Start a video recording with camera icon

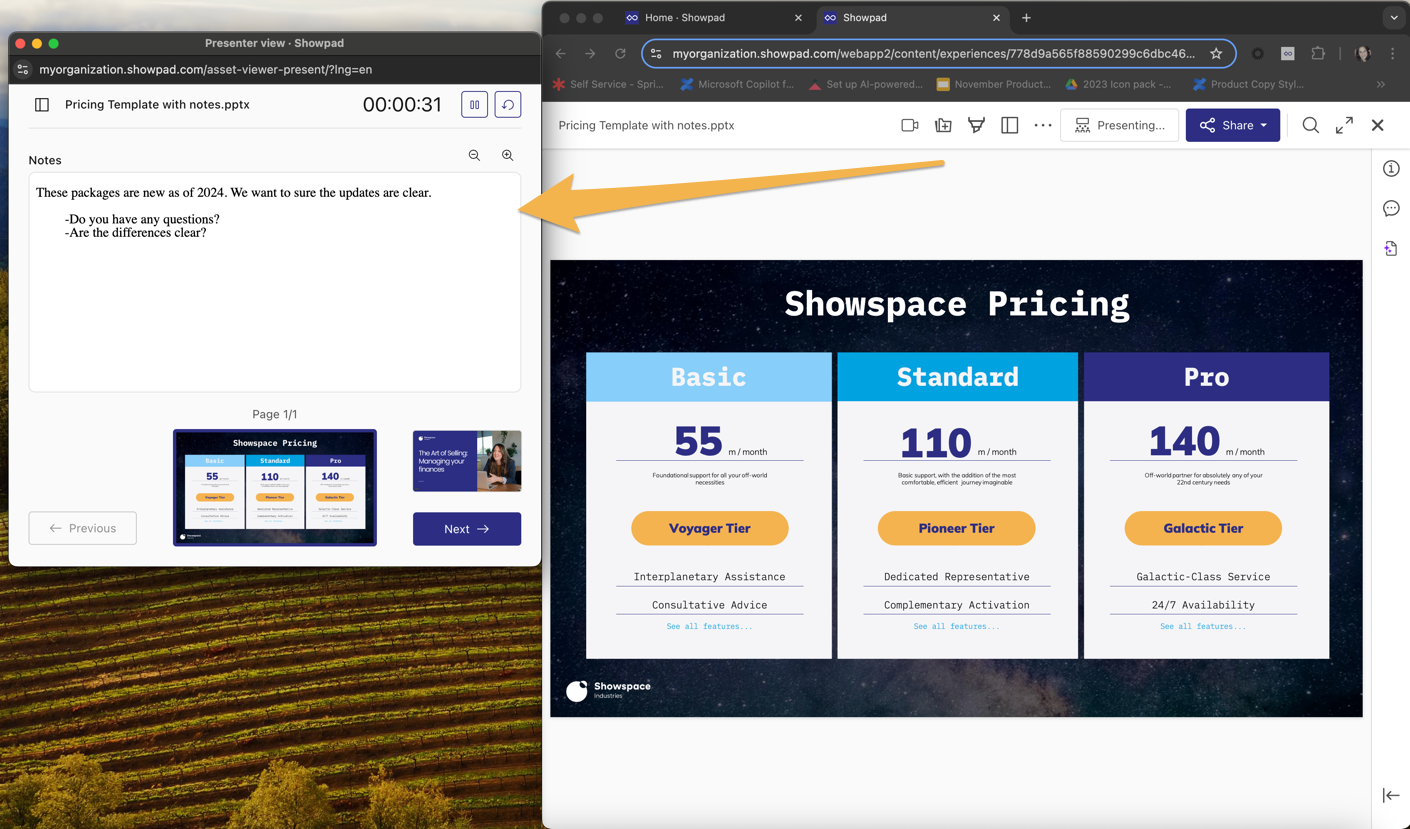[909, 126]
